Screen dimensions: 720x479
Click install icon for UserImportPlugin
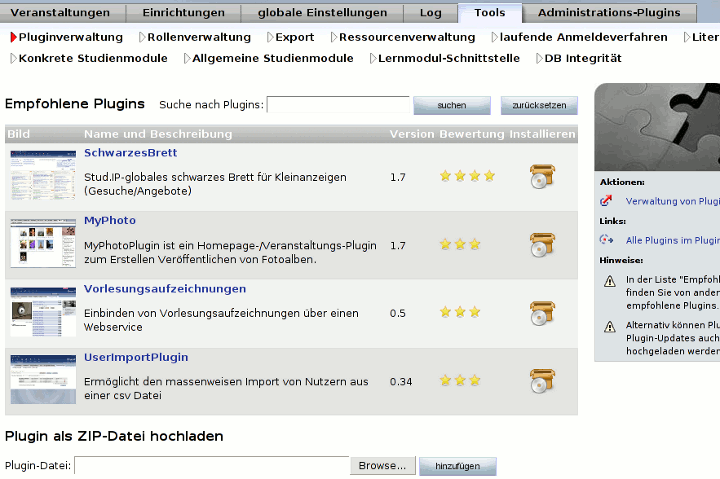pyautogui.click(x=542, y=381)
